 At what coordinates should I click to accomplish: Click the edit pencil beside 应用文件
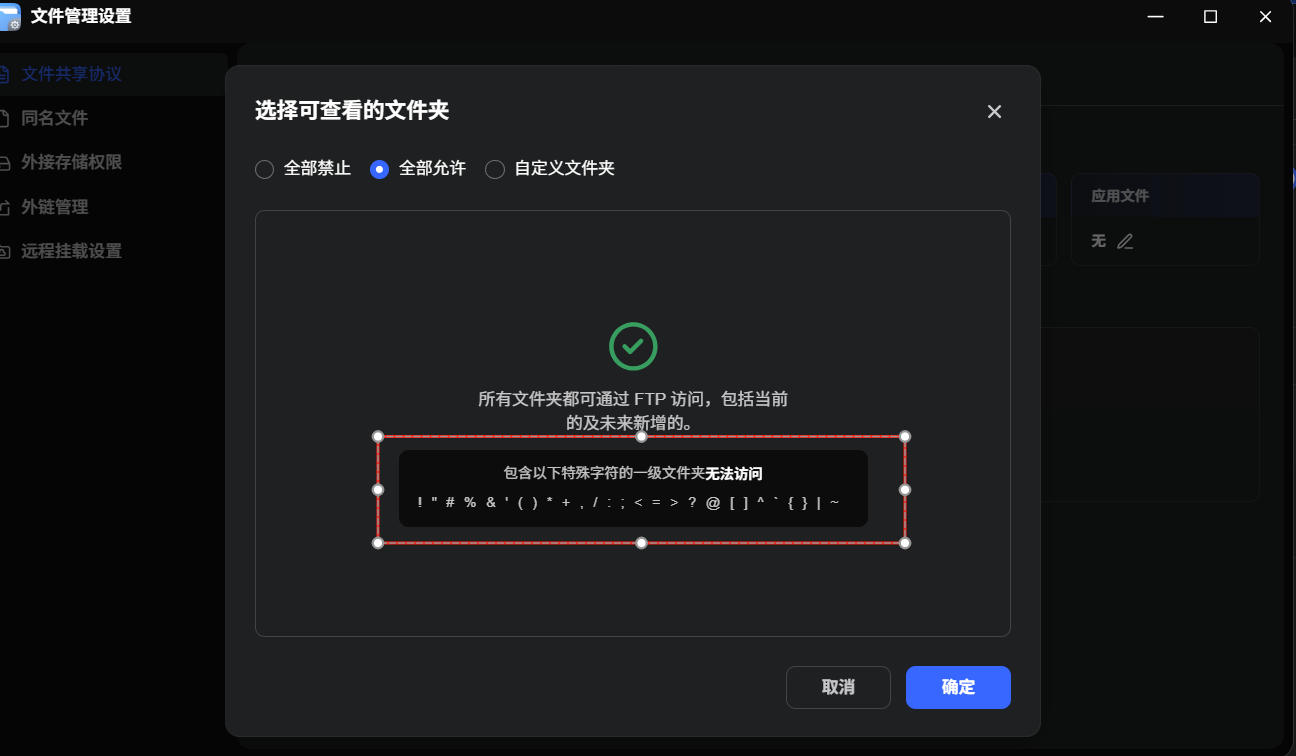click(x=1125, y=241)
